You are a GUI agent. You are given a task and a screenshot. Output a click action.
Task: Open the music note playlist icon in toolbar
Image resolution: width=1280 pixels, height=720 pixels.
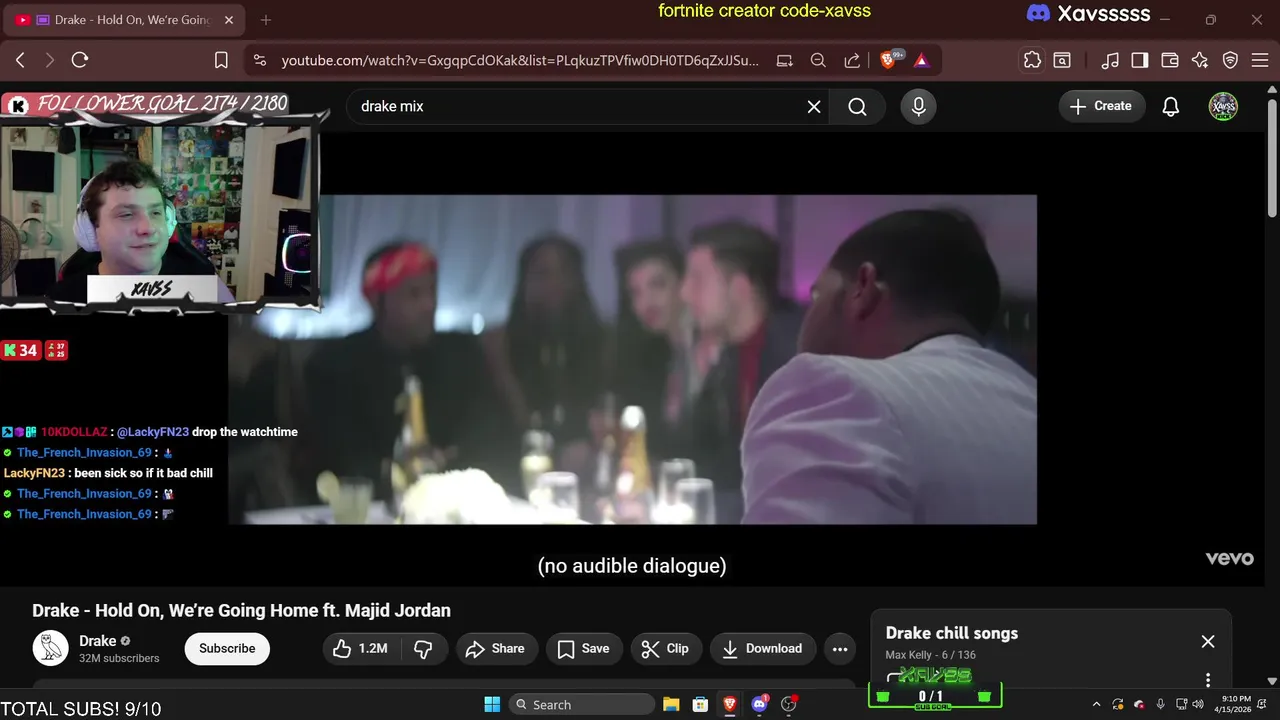[x=1110, y=60]
